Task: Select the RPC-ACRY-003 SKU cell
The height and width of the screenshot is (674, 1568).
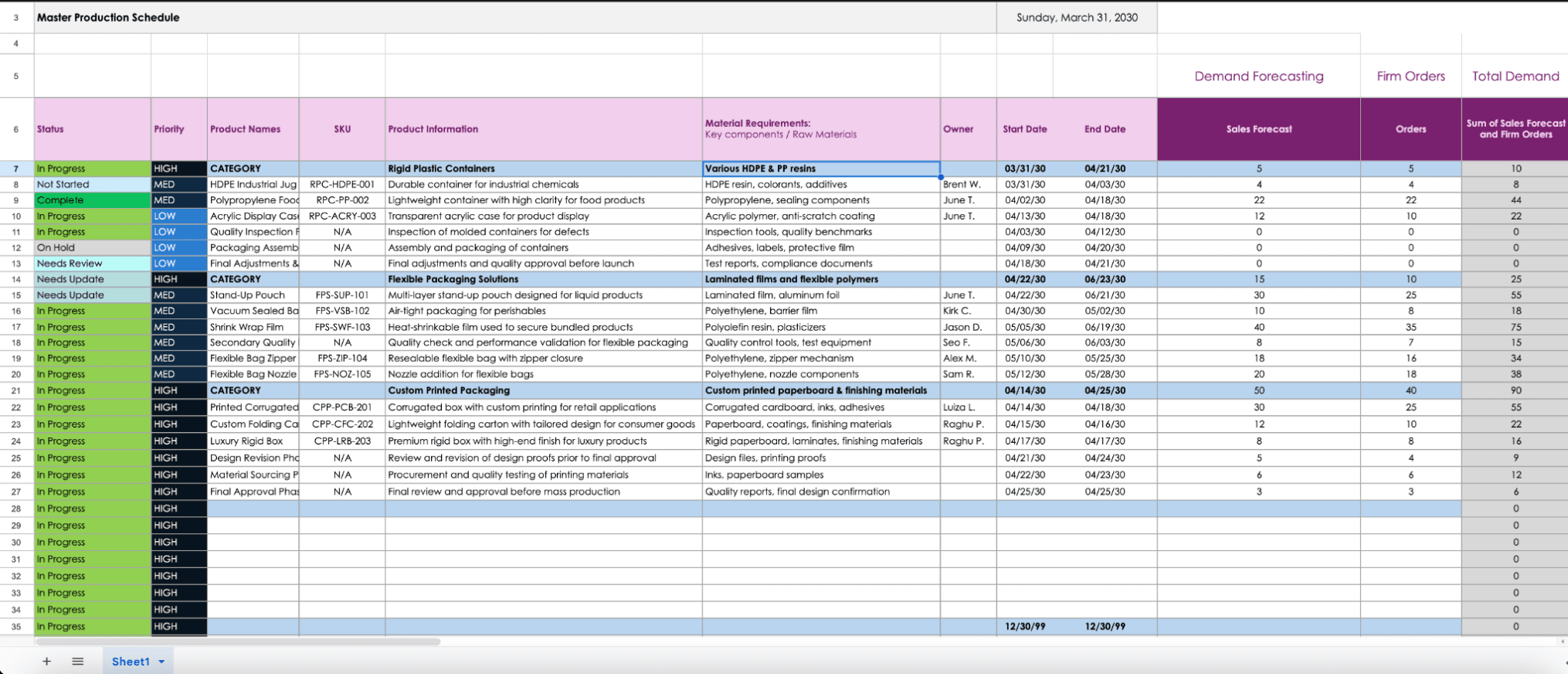Action: pyautogui.click(x=342, y=216)
